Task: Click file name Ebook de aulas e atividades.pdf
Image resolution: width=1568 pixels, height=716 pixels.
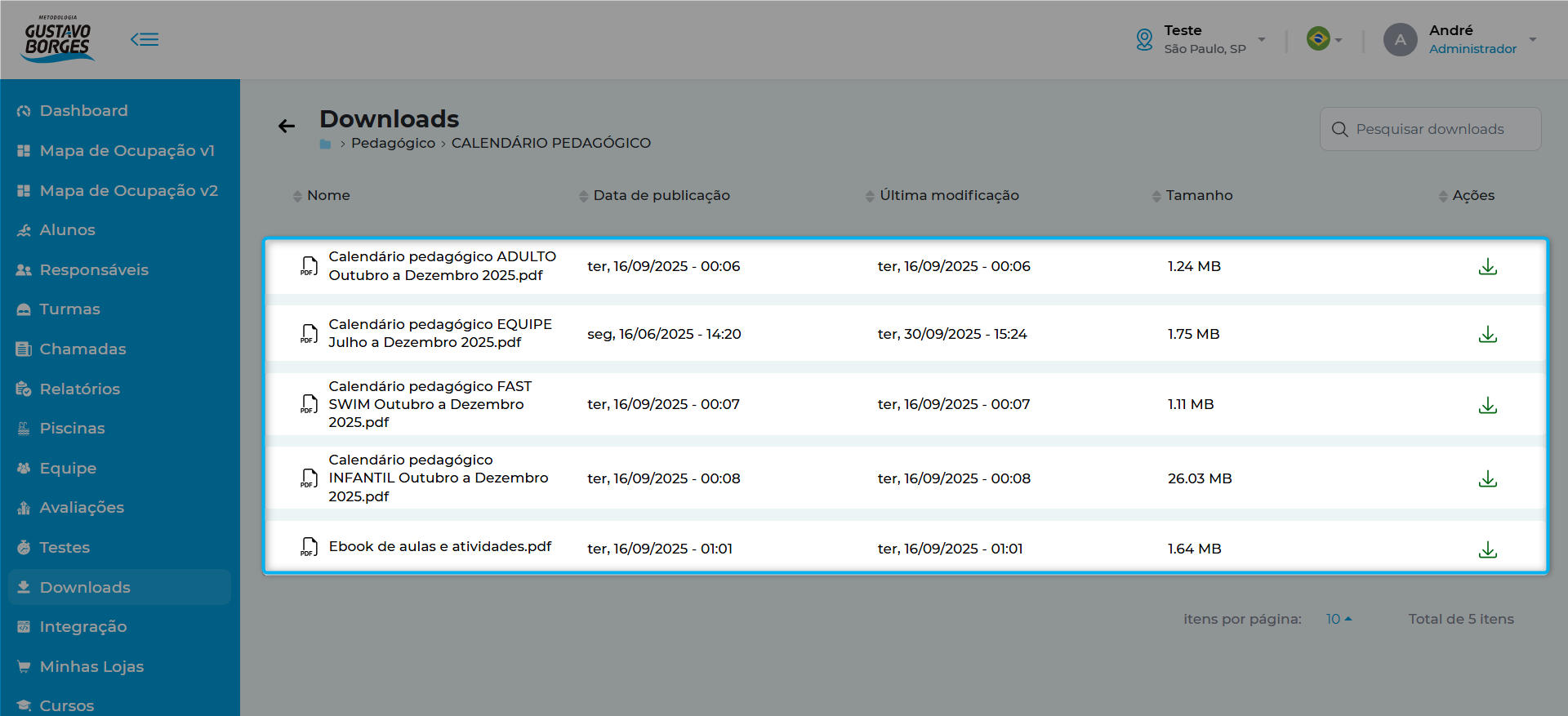Action: click(x=440, y=546)
